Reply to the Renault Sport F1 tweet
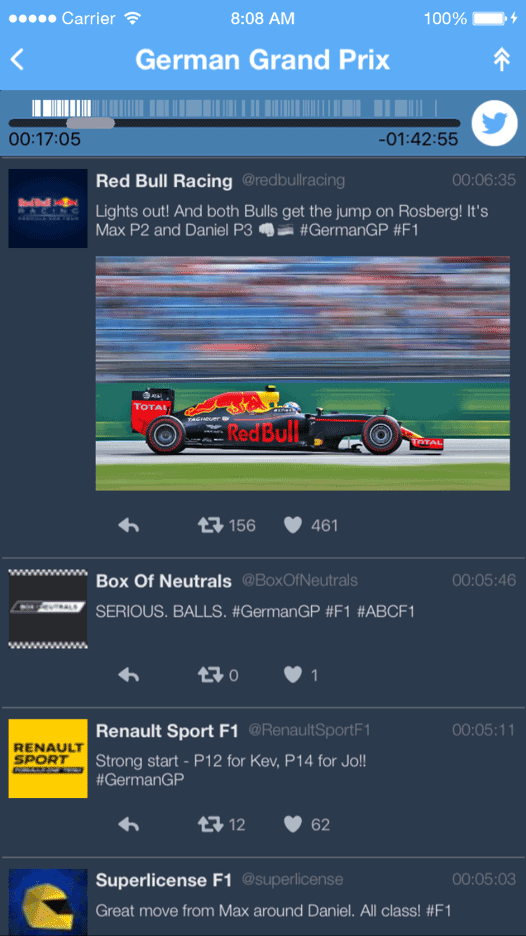 (x=129, y=824)
